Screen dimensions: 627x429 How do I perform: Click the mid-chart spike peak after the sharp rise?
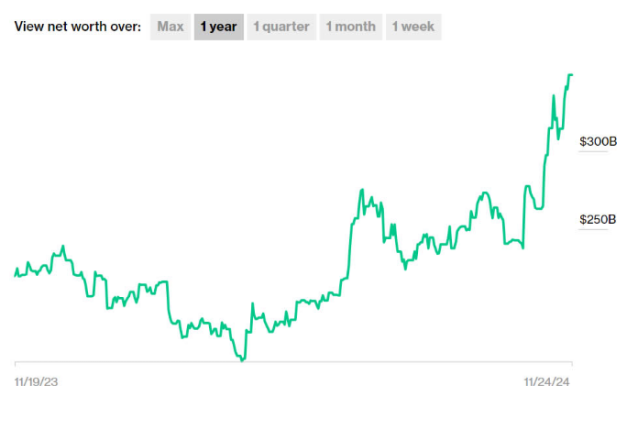tap(362, 189)
